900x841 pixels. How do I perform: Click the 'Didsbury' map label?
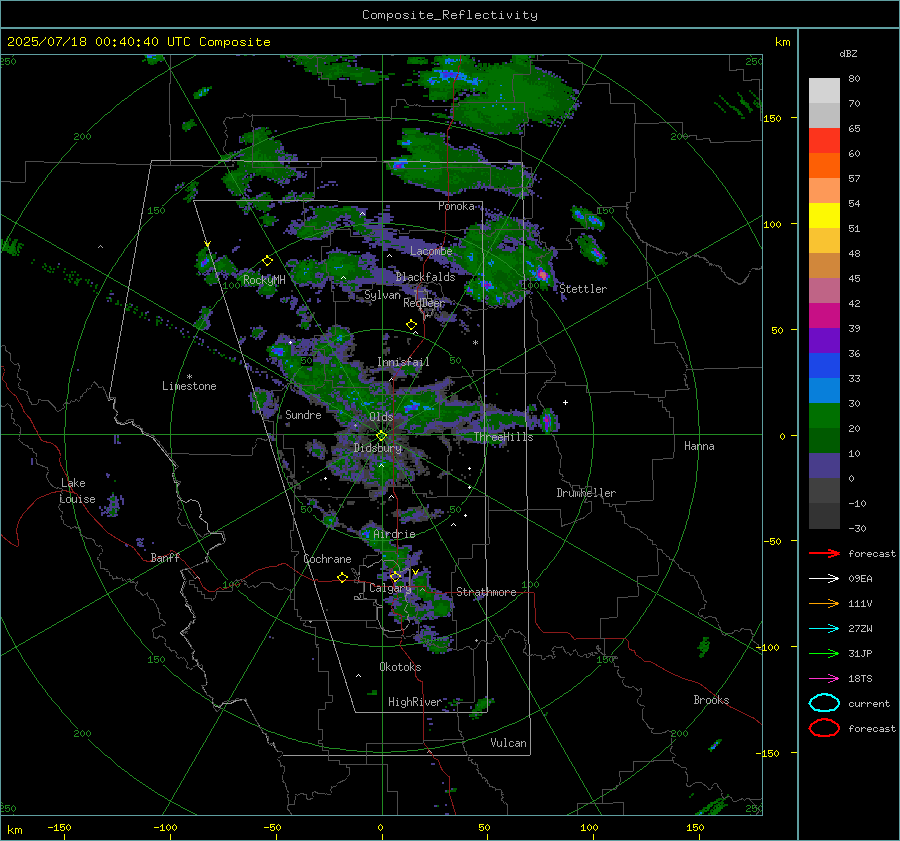point(378,448)
